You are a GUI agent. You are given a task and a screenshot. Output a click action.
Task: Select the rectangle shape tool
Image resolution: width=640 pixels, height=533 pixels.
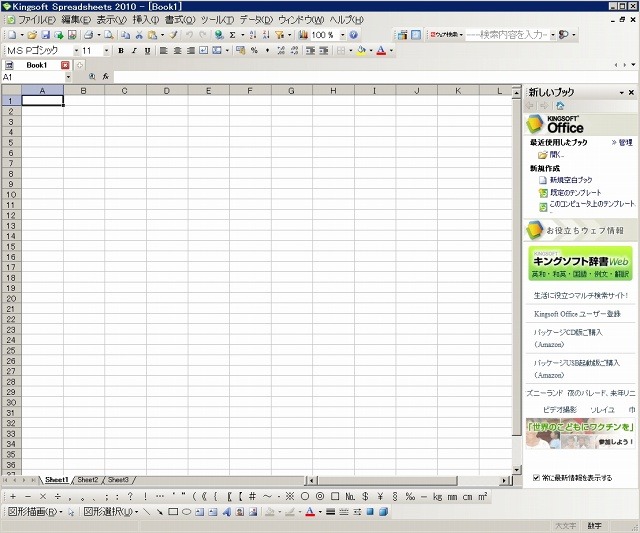pyautogui.click(x=173, y=512)
